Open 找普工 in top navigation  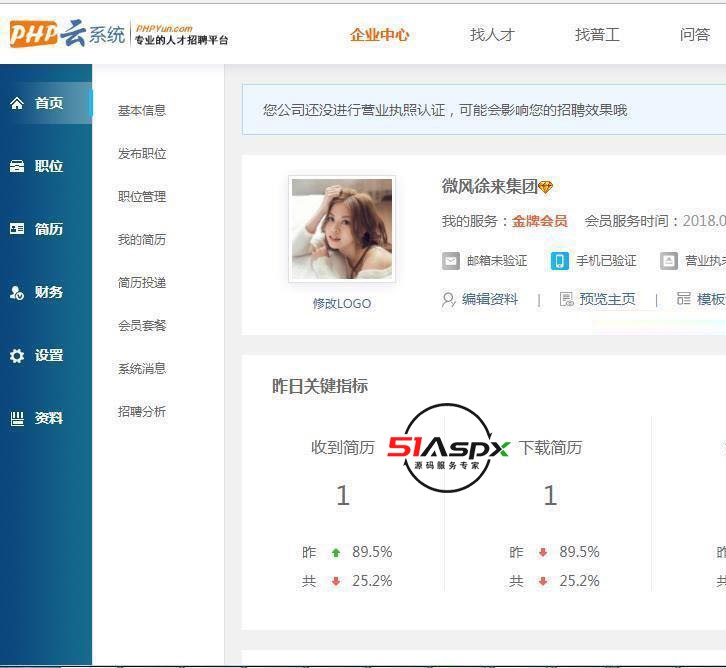(x=597, y=35)
